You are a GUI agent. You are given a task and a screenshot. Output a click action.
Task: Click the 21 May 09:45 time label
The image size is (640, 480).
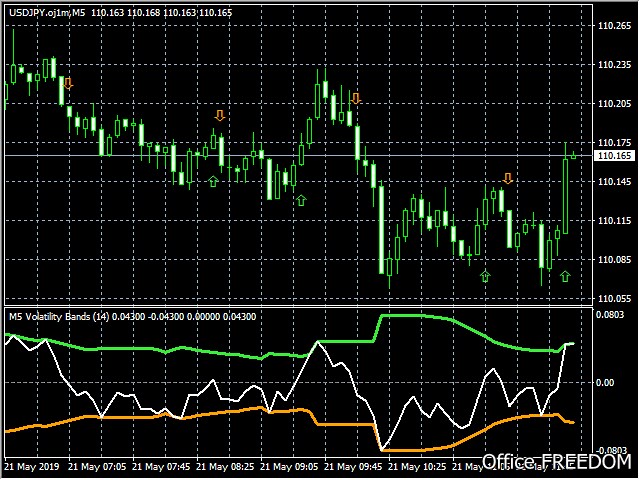point(353,466)
